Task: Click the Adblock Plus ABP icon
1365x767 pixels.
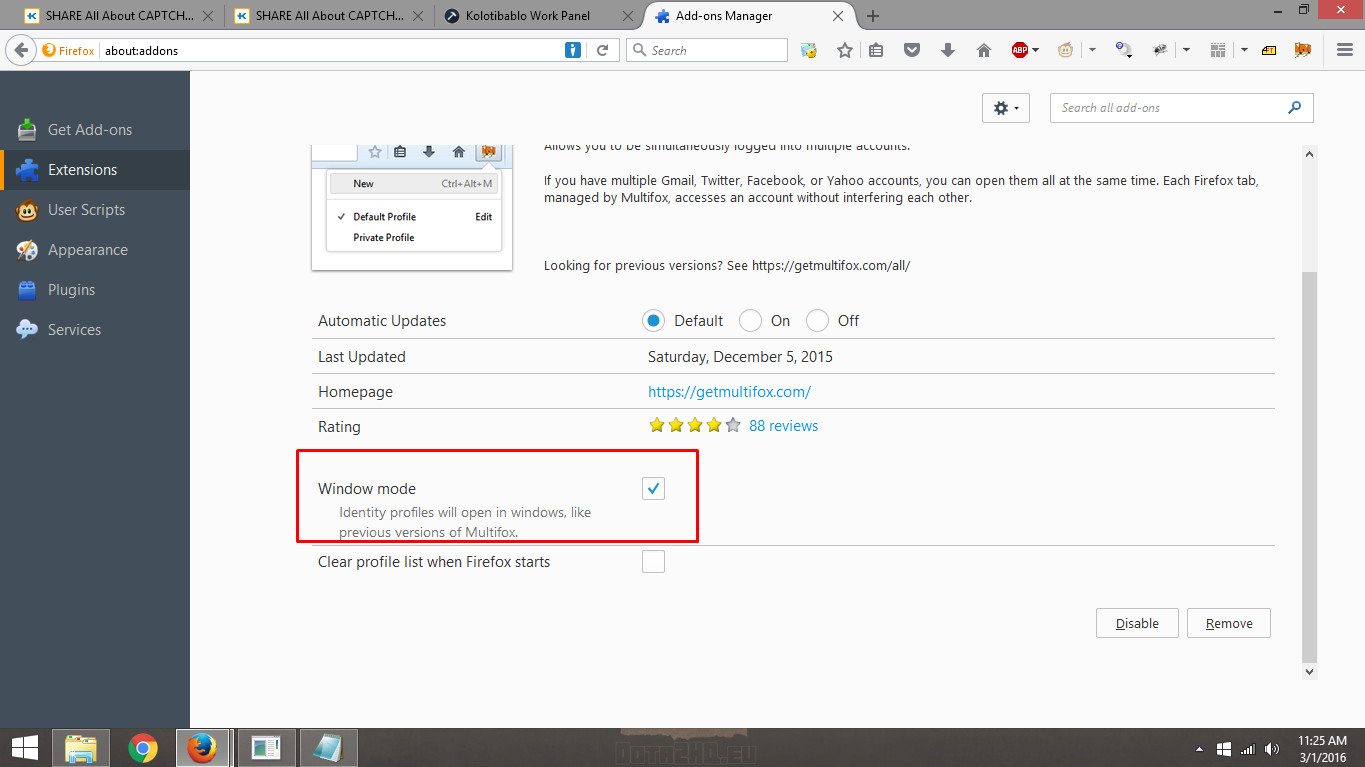Action: (x=1019, y=50)
